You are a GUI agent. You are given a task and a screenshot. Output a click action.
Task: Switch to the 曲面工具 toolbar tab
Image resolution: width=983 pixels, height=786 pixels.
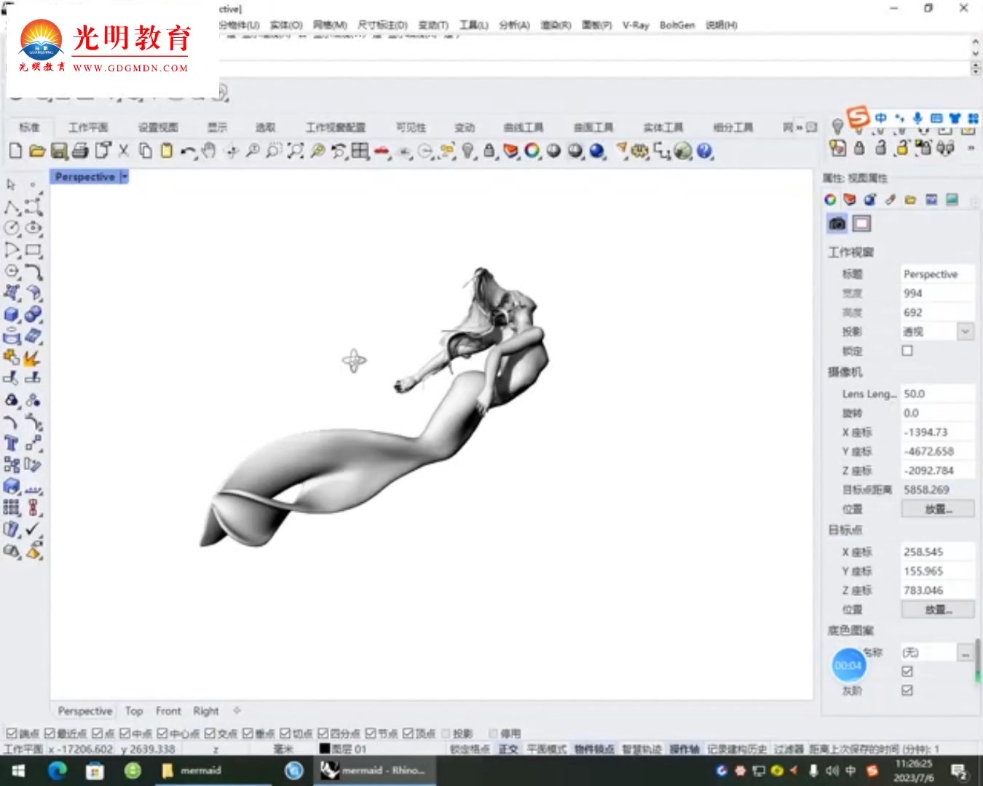[593, 127]
